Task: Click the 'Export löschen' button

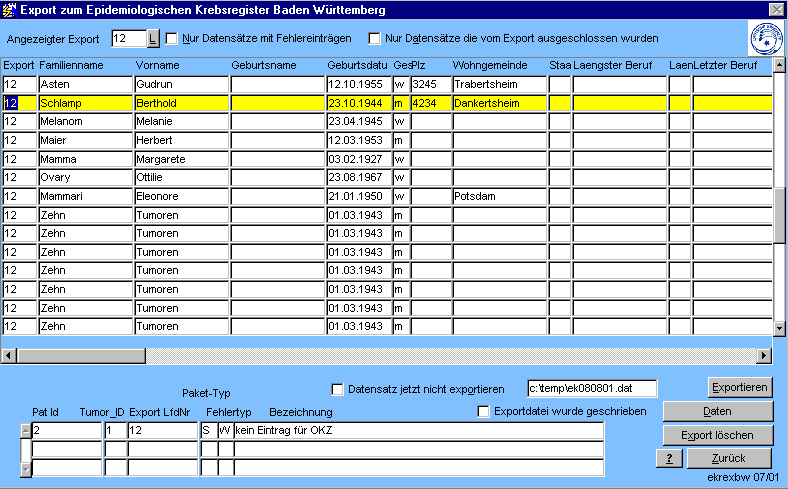Action: click(717, 435)
